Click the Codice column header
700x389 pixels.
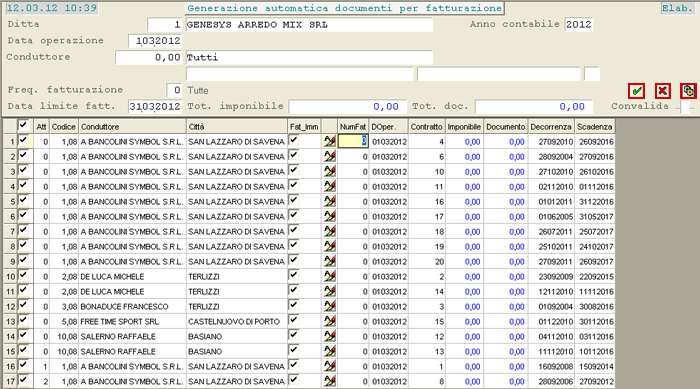pyautogui.click(x=64, y=127)
